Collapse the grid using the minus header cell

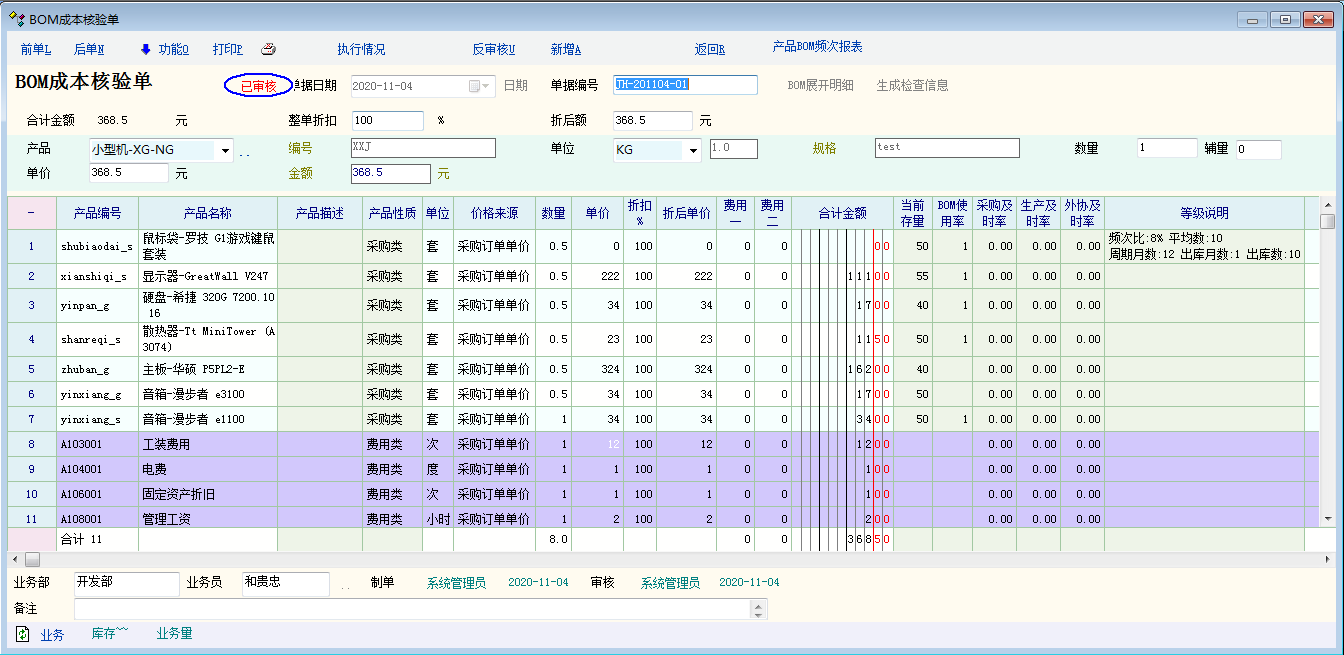30,213
